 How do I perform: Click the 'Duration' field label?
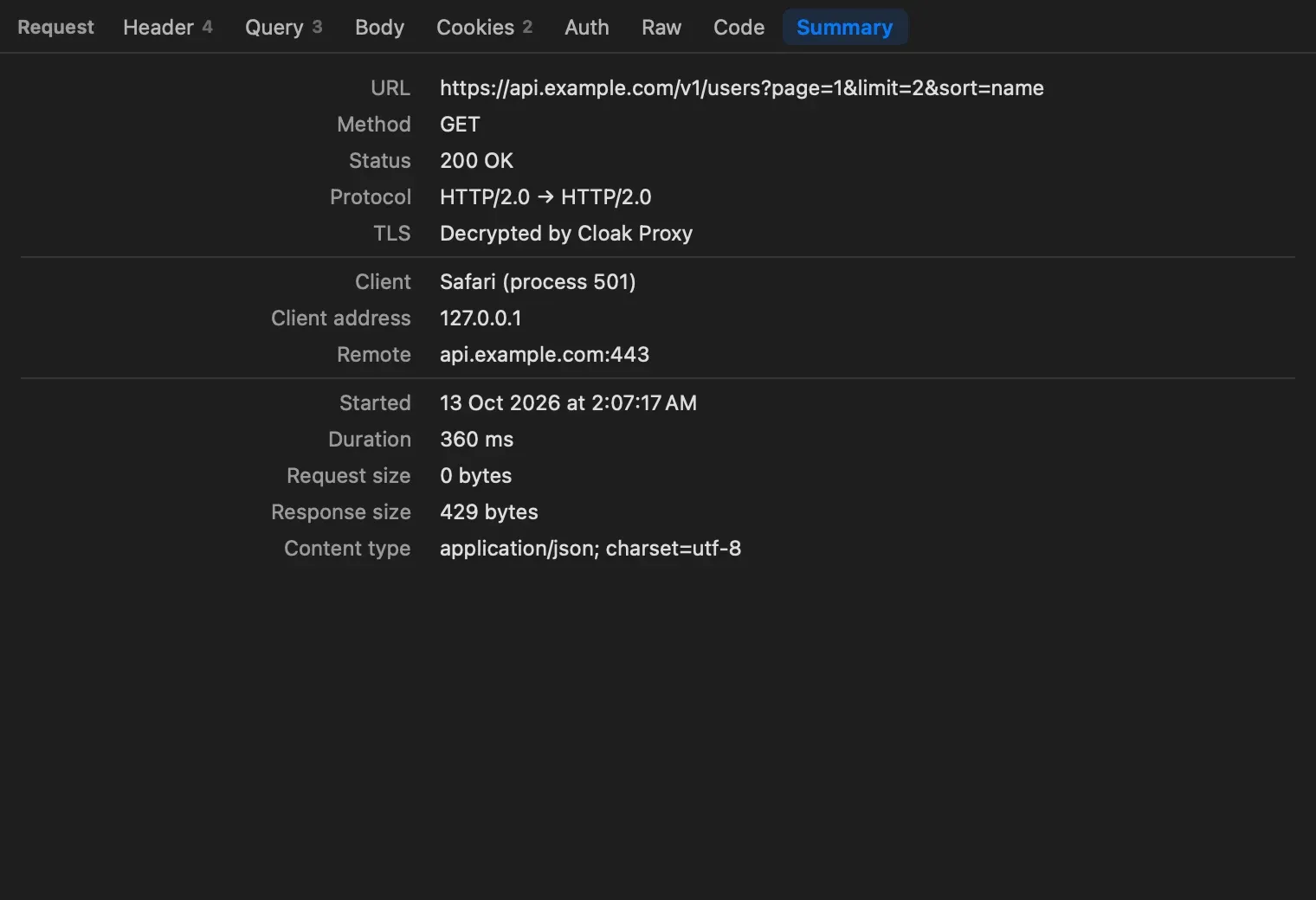click(370, 440)
